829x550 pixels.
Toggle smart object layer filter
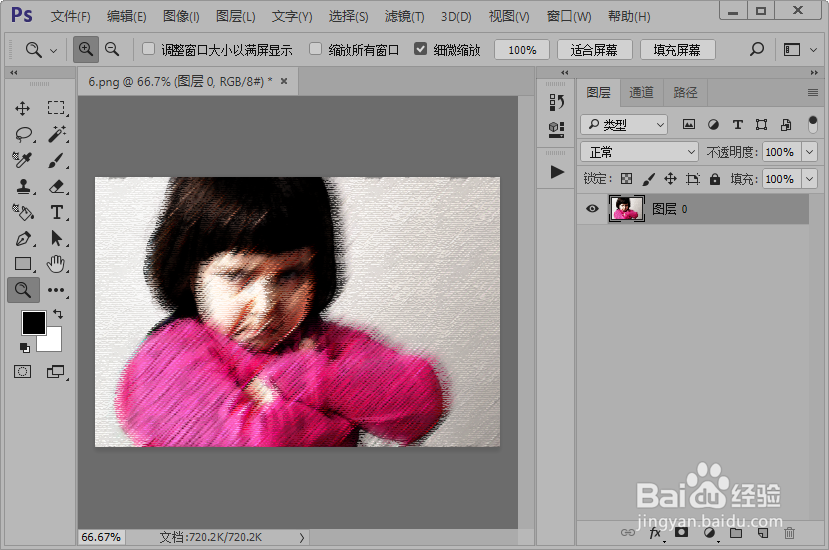click(786, 124)
